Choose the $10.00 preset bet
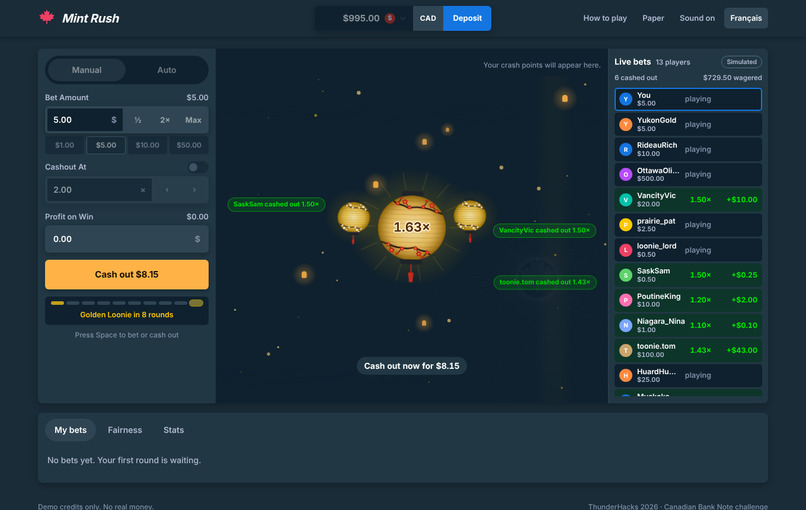Screen dimensions: 806x510 click(148, 145)
